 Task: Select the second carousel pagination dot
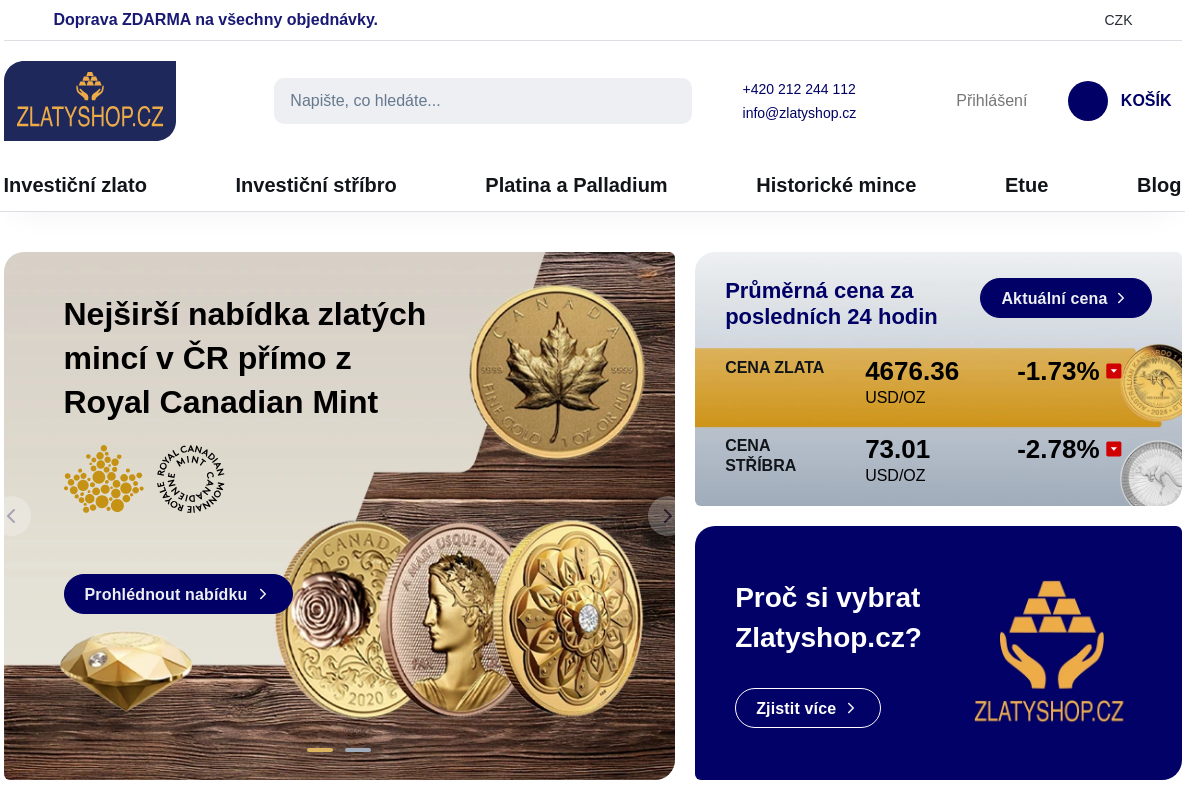tap(358, 748)
